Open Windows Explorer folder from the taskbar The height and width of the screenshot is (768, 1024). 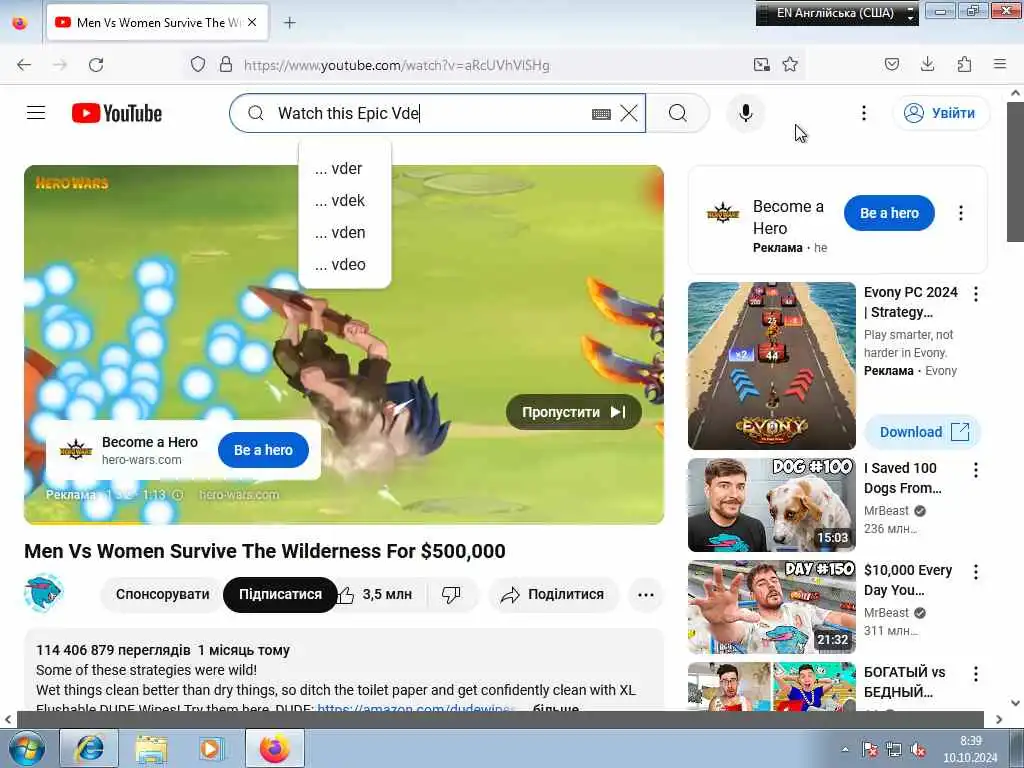point(151,748)
